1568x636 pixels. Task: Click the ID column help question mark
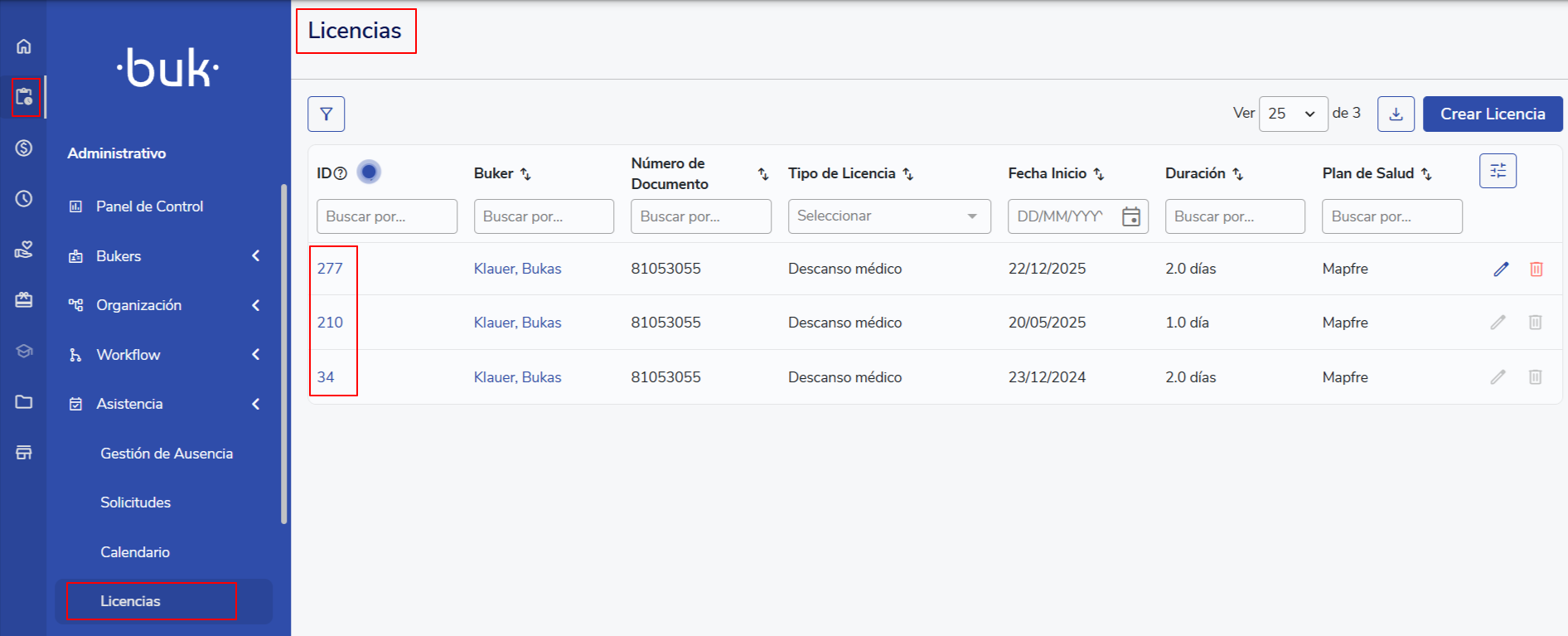pyautogui.click(x=341, y=173)
